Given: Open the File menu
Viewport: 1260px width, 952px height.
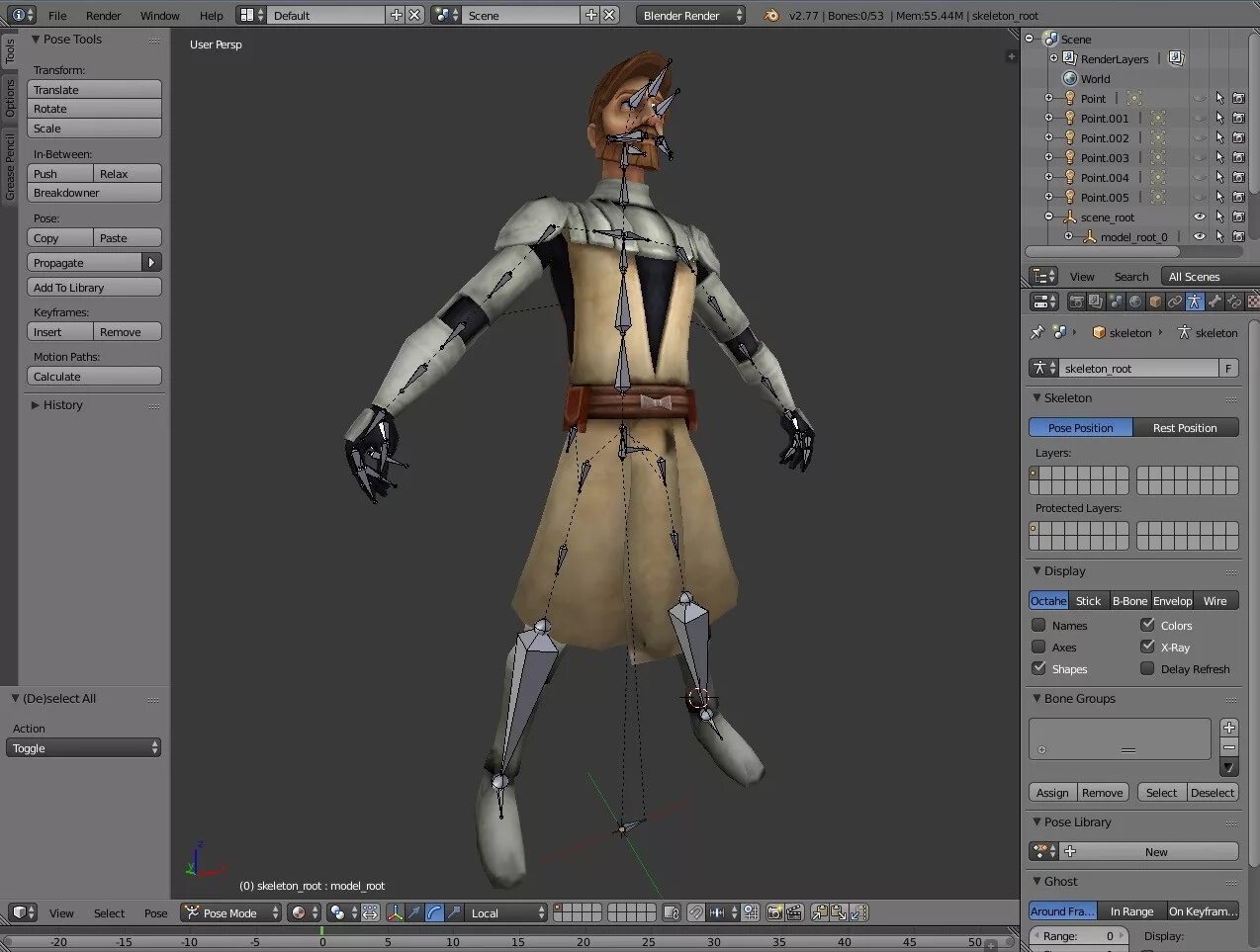Looking at the screenshot, I should [x=57, y=16].
